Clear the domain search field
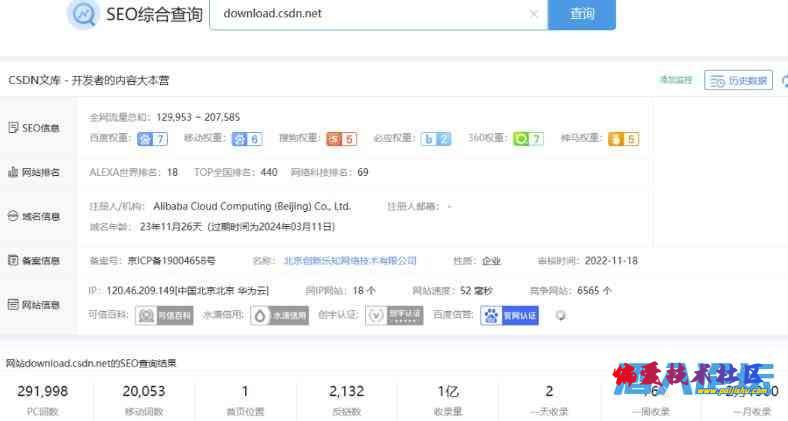Screen dimensions: 788x421 tap(533, 14)
